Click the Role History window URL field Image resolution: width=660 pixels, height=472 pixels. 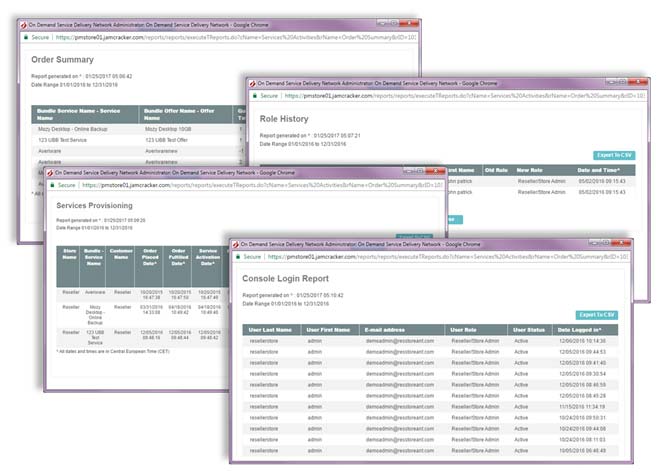pyautogui.click(x=464, y=96)
